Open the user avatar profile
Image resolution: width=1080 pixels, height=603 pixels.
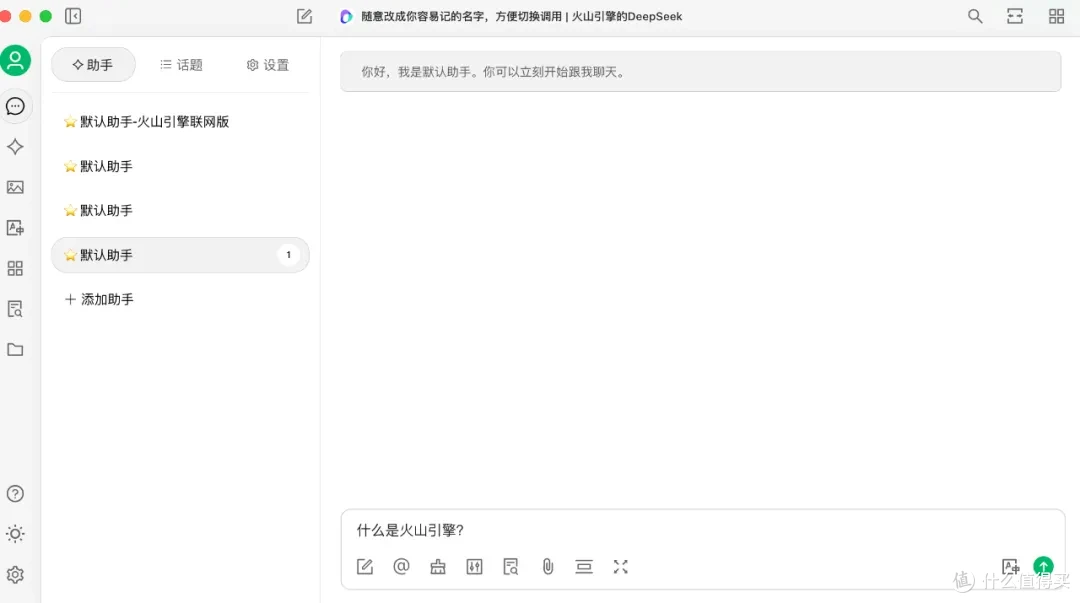tap(15, 60)
